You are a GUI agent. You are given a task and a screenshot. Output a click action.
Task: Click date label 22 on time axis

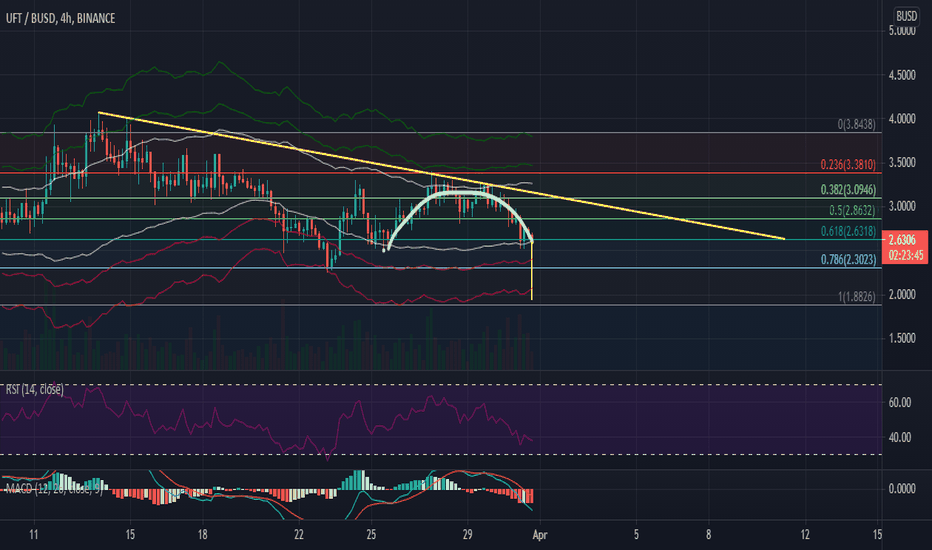point(299,535)
